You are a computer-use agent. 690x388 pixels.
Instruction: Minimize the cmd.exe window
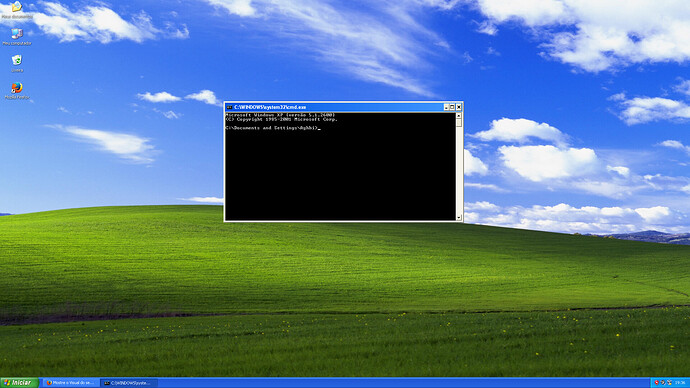pyautogui.click(x=446, y=107)
